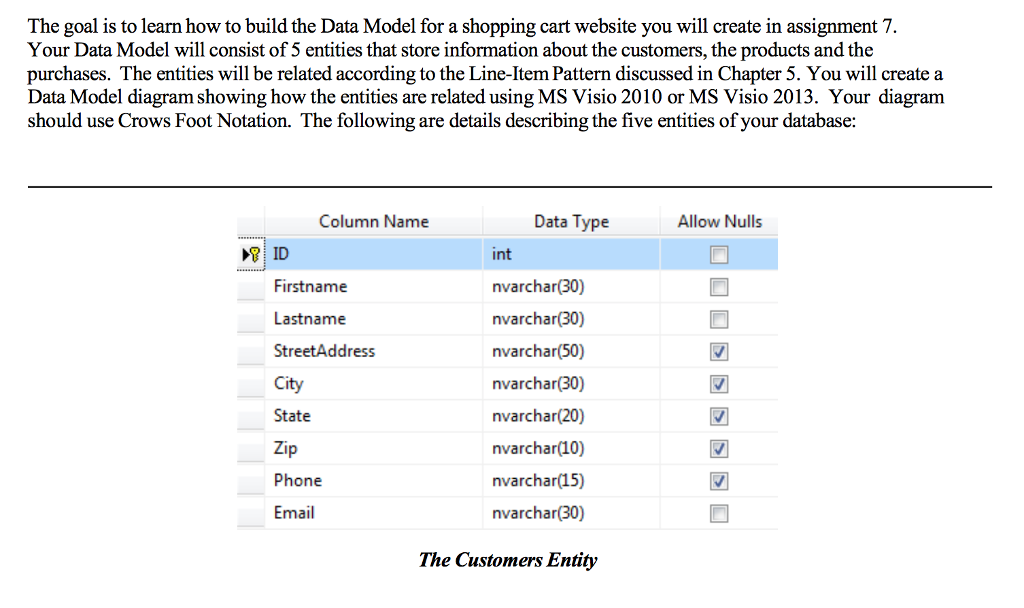
Task: Check the Allow Nulls box for Lastname
Action: point(719,319)
